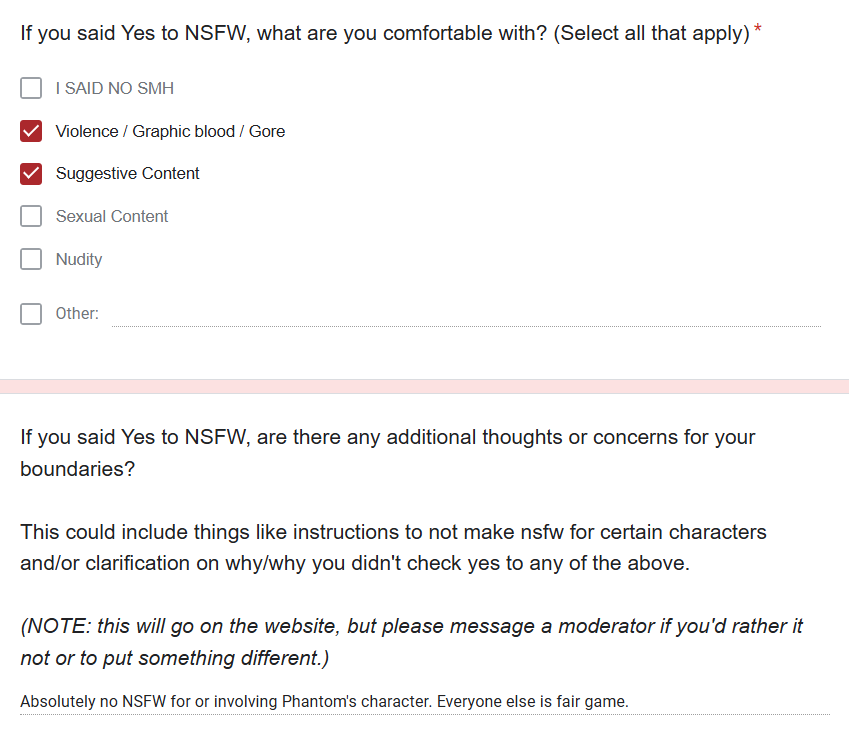Click the "what are you comfortable with" question title
849x746 pixels.
coord(384,33)
